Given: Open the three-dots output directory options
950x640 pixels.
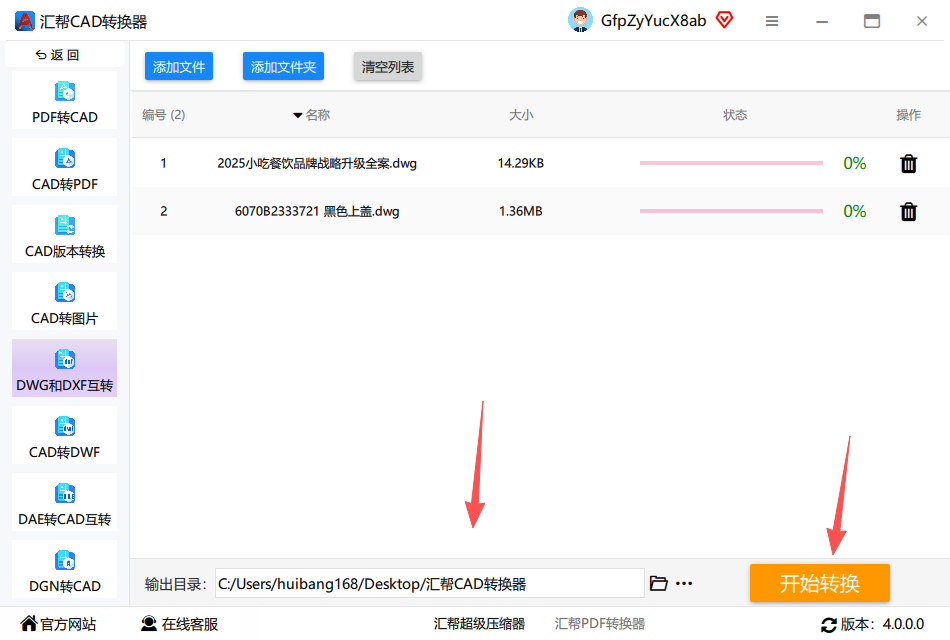Looking at the screenshot, I should (684, 584).
